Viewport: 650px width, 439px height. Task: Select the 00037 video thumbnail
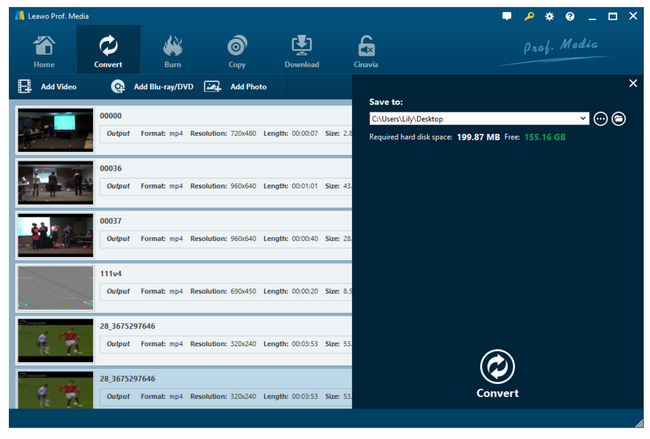[x=56, y=235]
